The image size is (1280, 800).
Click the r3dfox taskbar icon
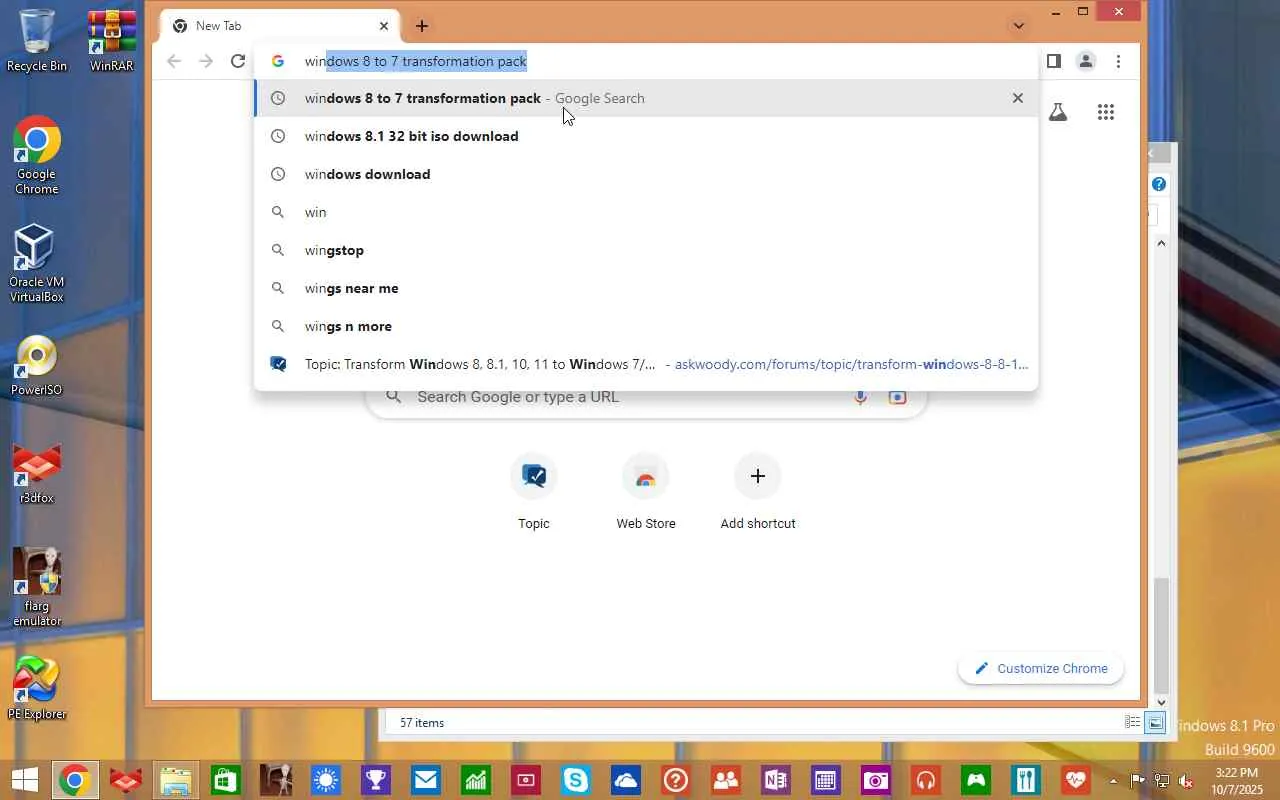(x=125, y=780)
